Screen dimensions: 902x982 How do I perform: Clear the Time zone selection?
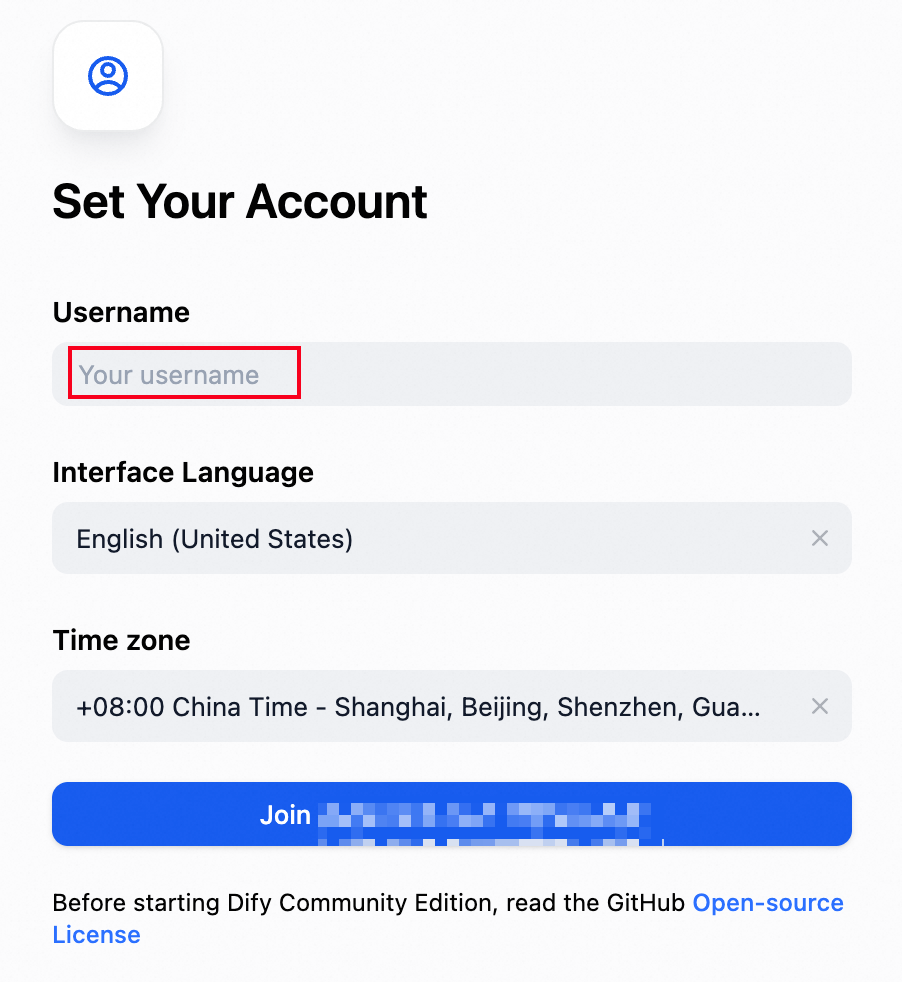(x=819, y=706)
